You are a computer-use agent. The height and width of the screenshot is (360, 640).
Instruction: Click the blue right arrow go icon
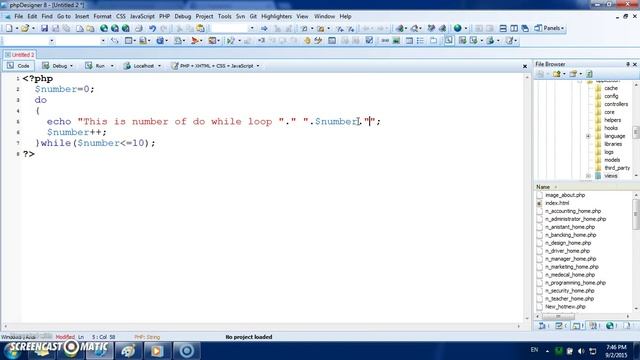click(x=264, y=28)
